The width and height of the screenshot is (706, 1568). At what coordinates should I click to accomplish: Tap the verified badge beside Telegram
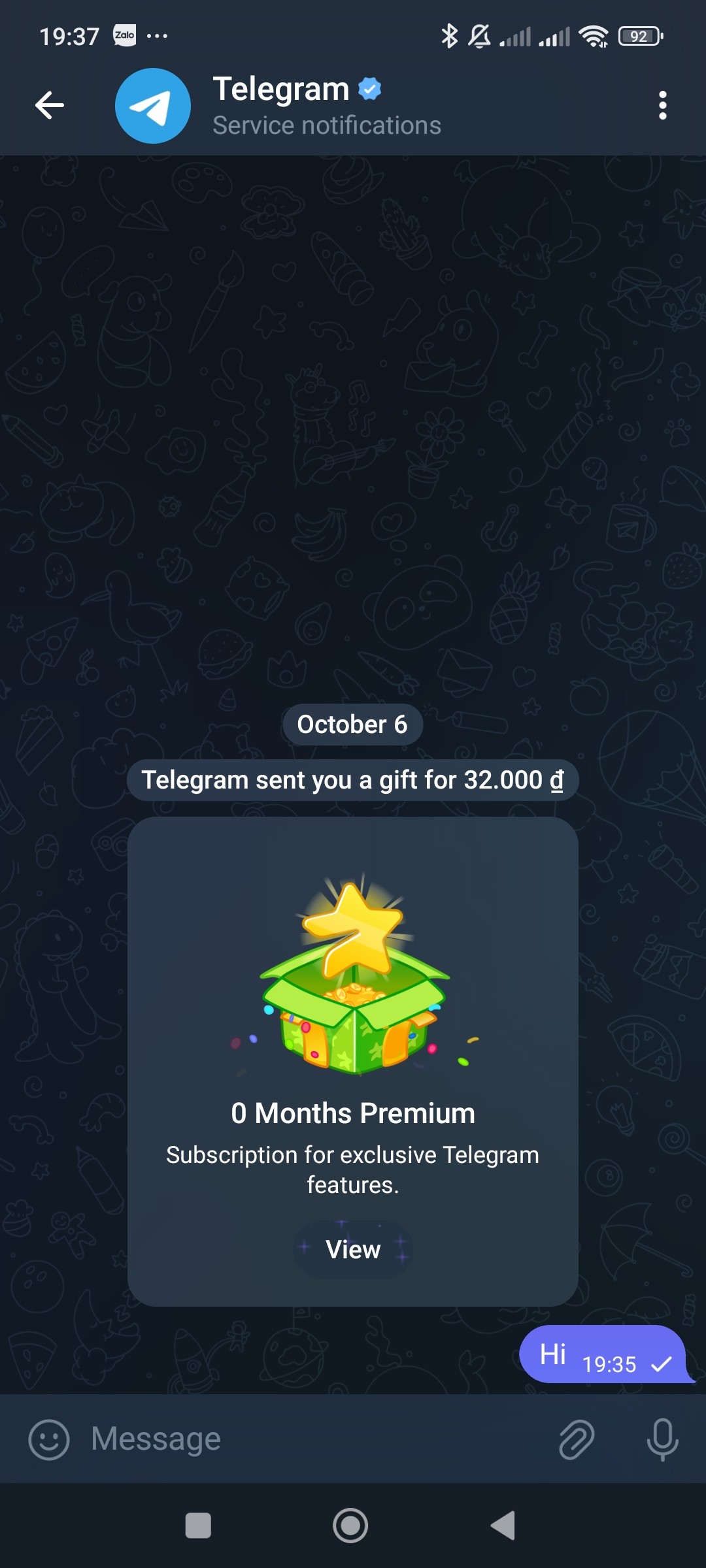[x=370, y=88]
